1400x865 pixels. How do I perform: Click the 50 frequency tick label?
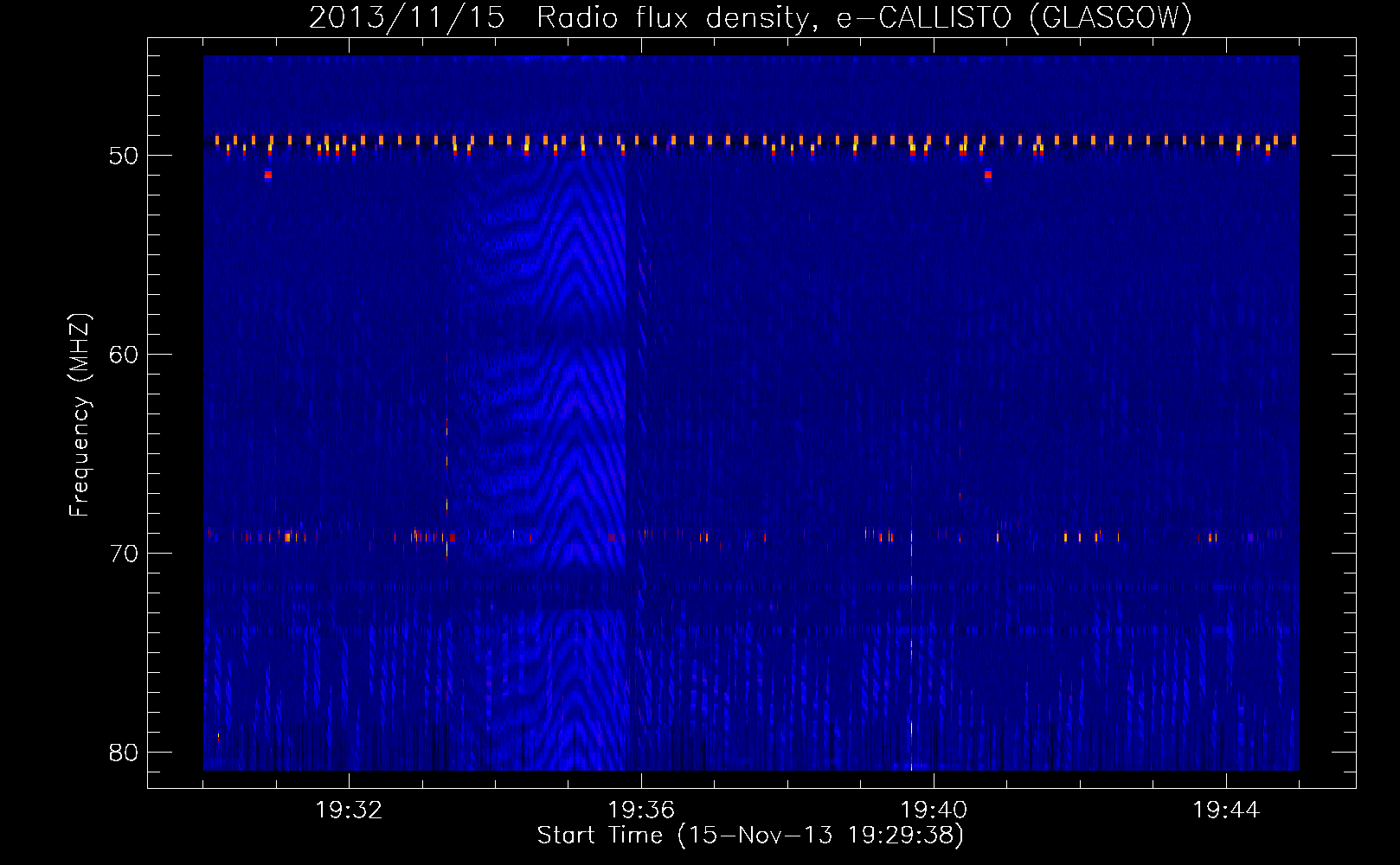[x=125, y=156]
